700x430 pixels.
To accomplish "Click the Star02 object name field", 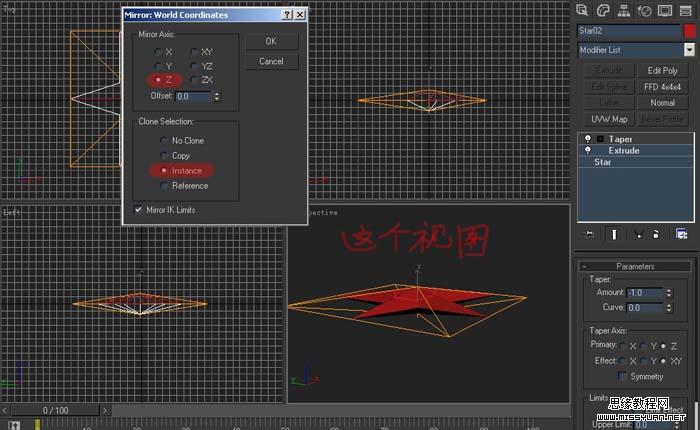I will [x=629, y=31].
